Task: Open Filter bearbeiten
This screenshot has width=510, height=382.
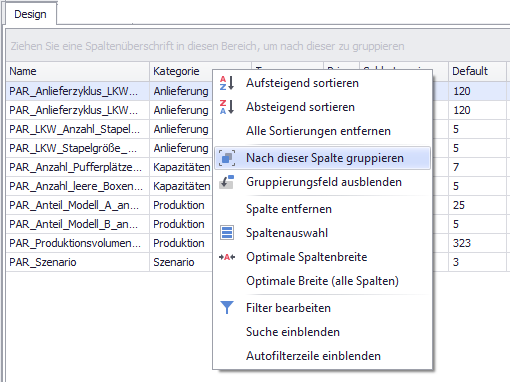Action: pyautogui.click(x=322, y=308)
